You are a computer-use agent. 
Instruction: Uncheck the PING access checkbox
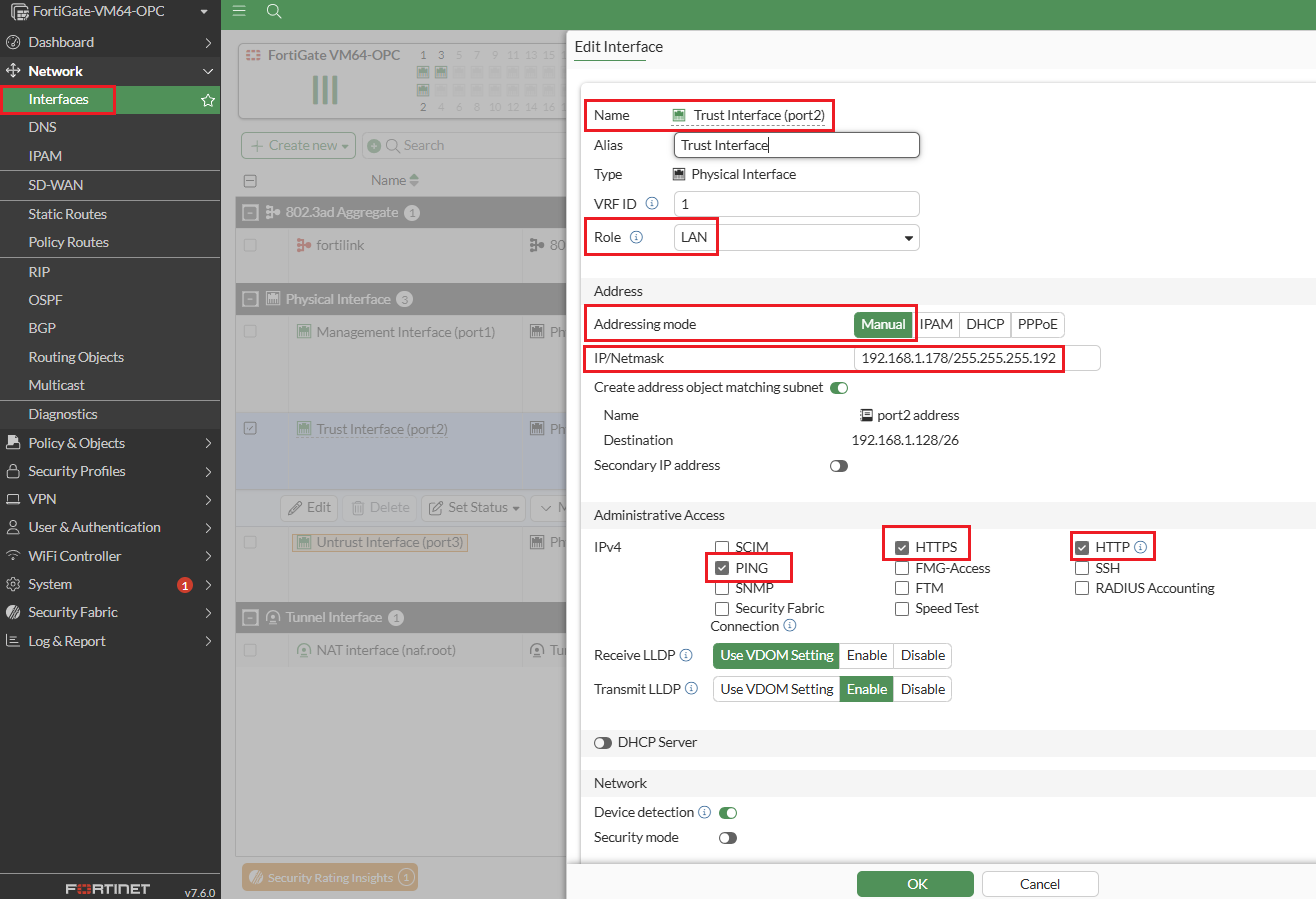(x=722, y=568)
